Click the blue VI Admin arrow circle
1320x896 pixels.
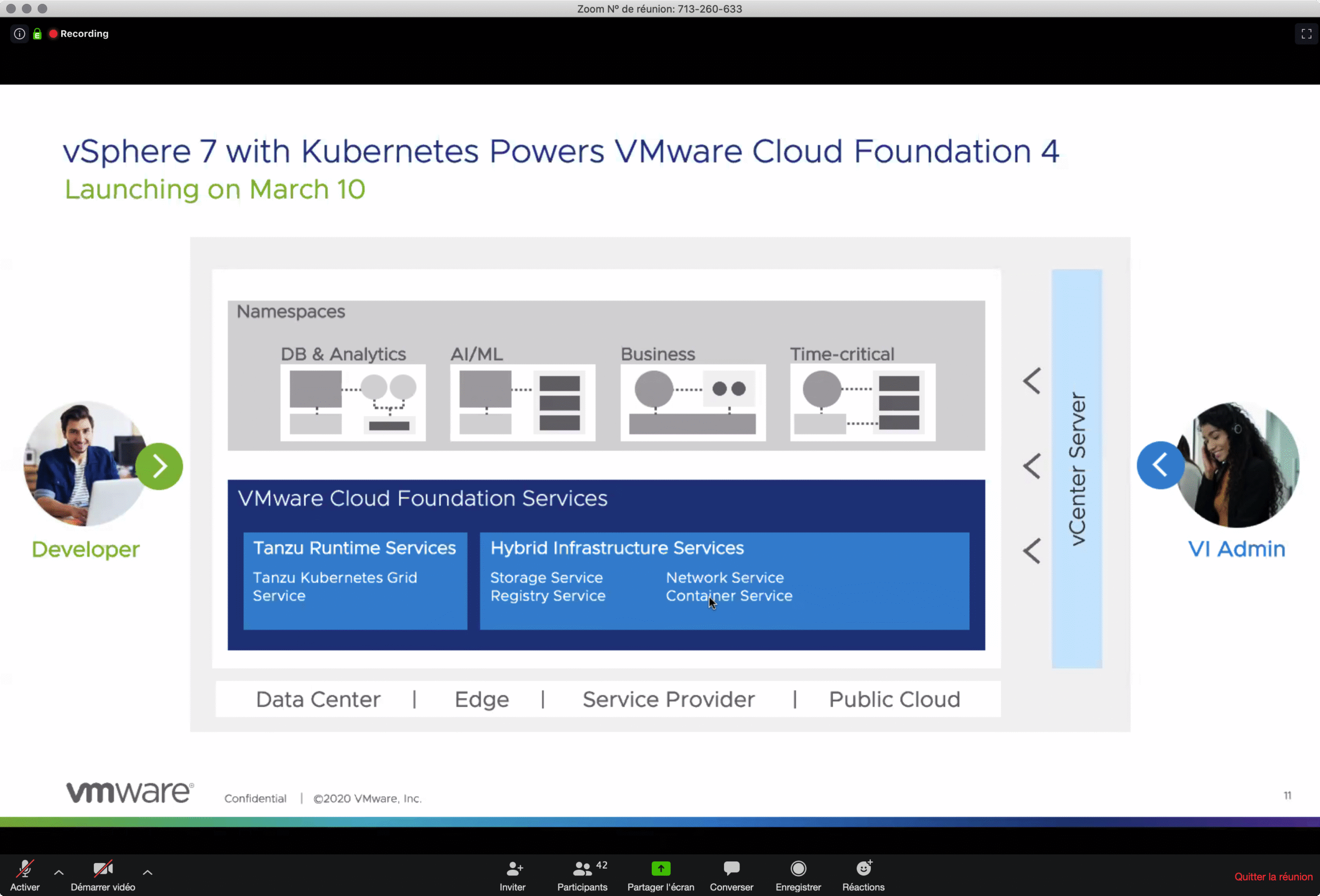[1160, 465]
